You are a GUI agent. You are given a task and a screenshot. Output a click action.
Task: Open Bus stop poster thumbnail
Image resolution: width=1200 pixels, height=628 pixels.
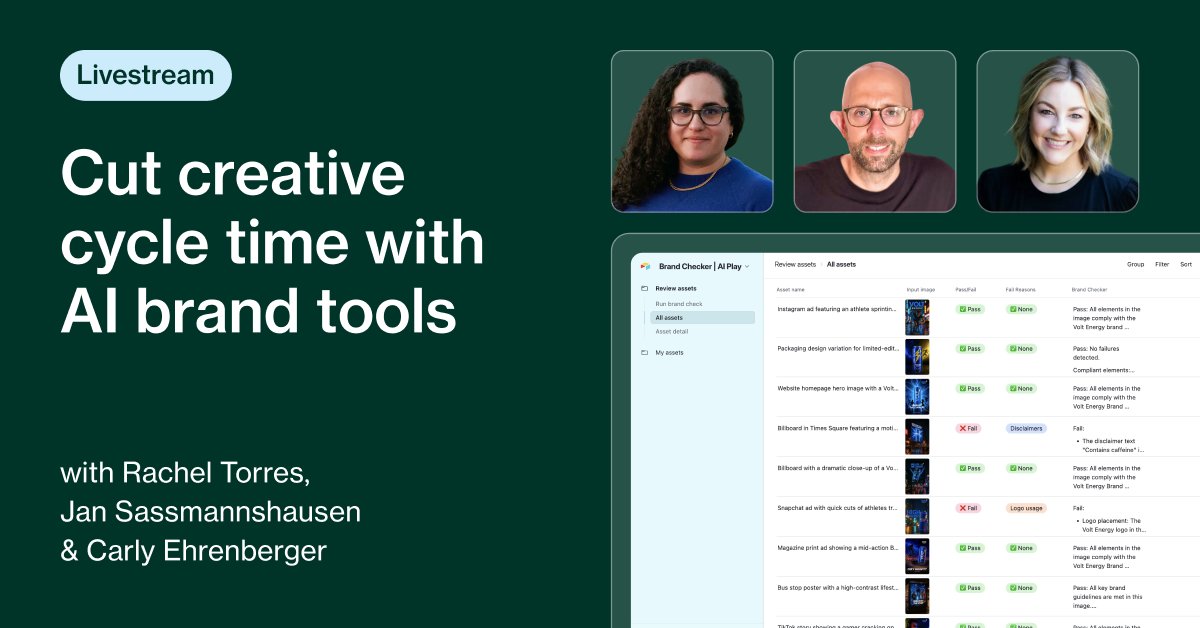917,597
